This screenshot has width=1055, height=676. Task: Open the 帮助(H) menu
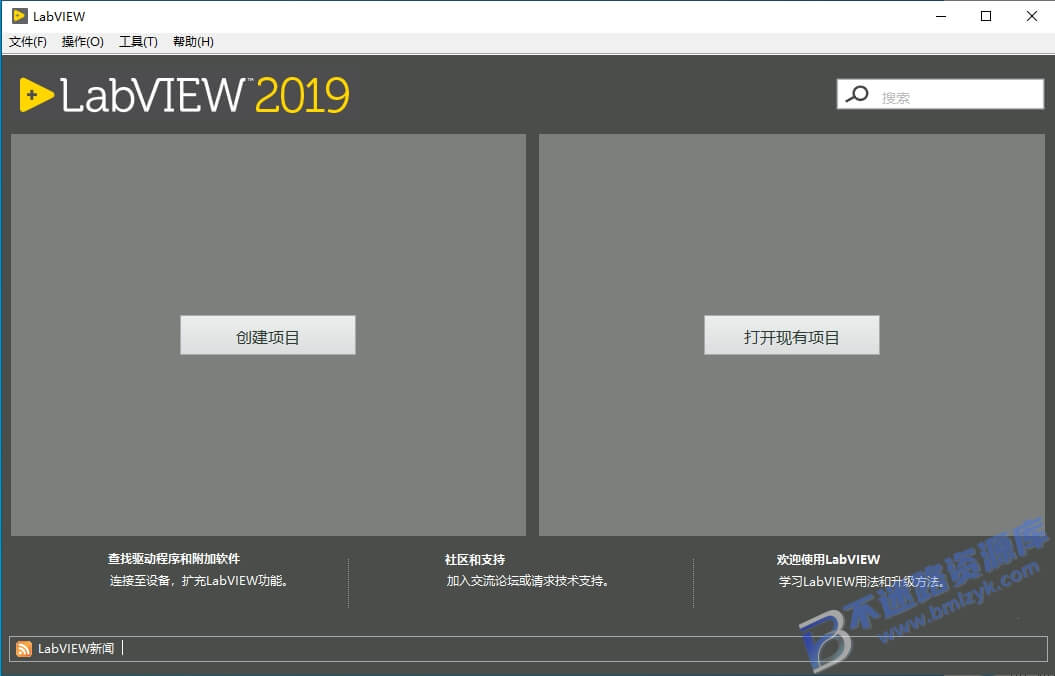(193, 42)
